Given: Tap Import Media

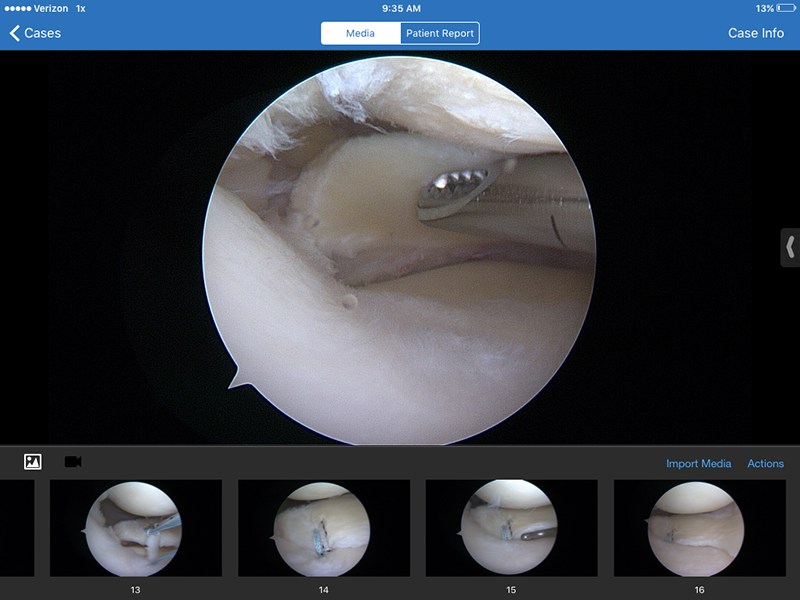Looking at the screenshot, I should (698, 463).
